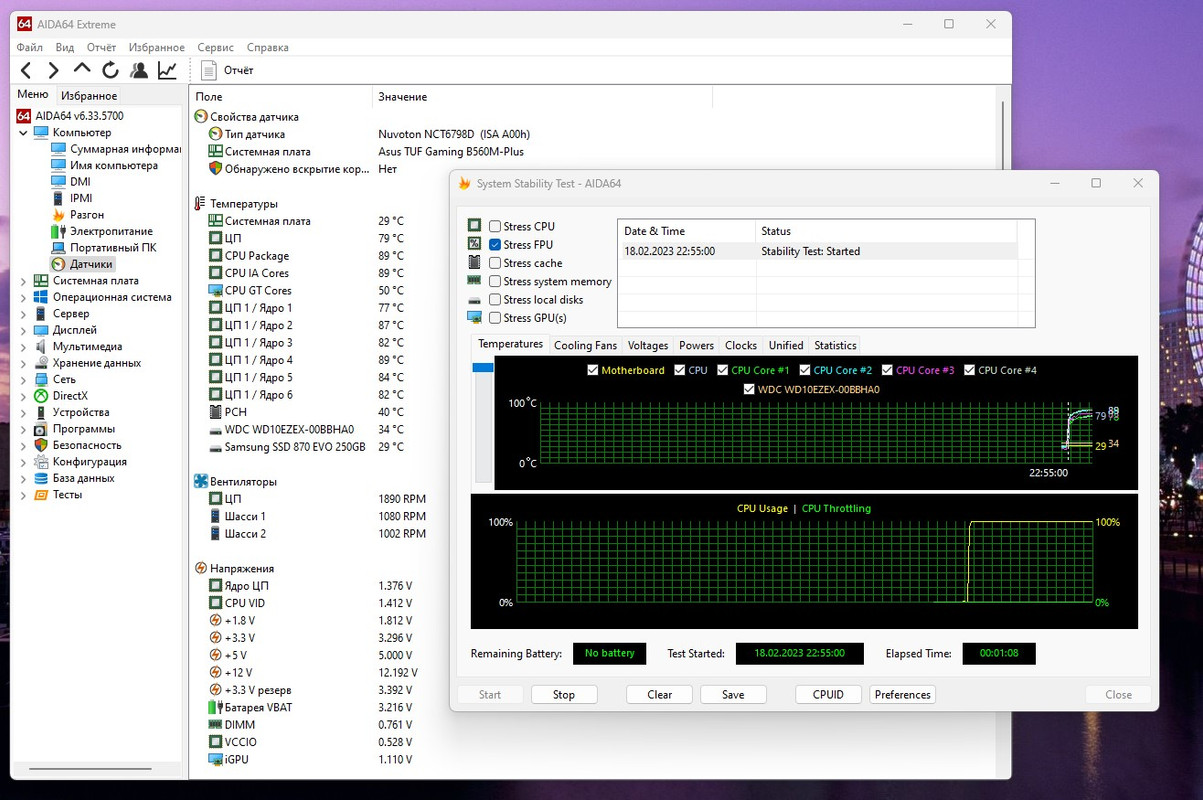Collapse the Компьютер tree node
The width and height of the screenshot is (1203, 800).
25,132
